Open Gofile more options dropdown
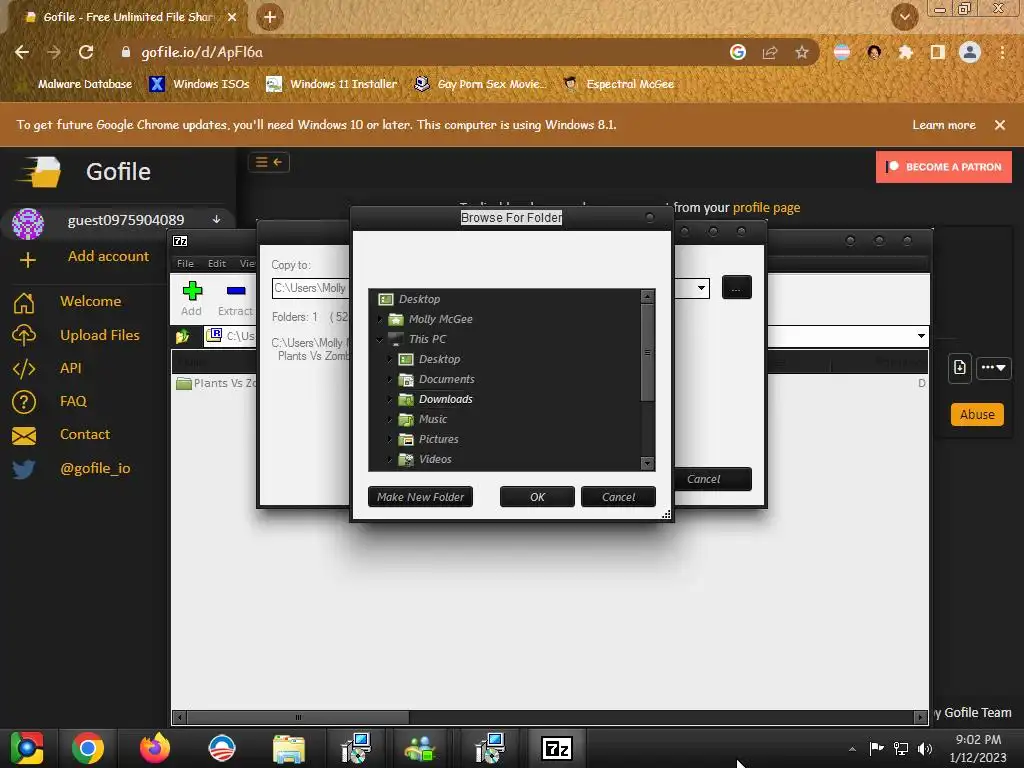The width and height of the screenshot is (1024, 768). coord(993,368)
